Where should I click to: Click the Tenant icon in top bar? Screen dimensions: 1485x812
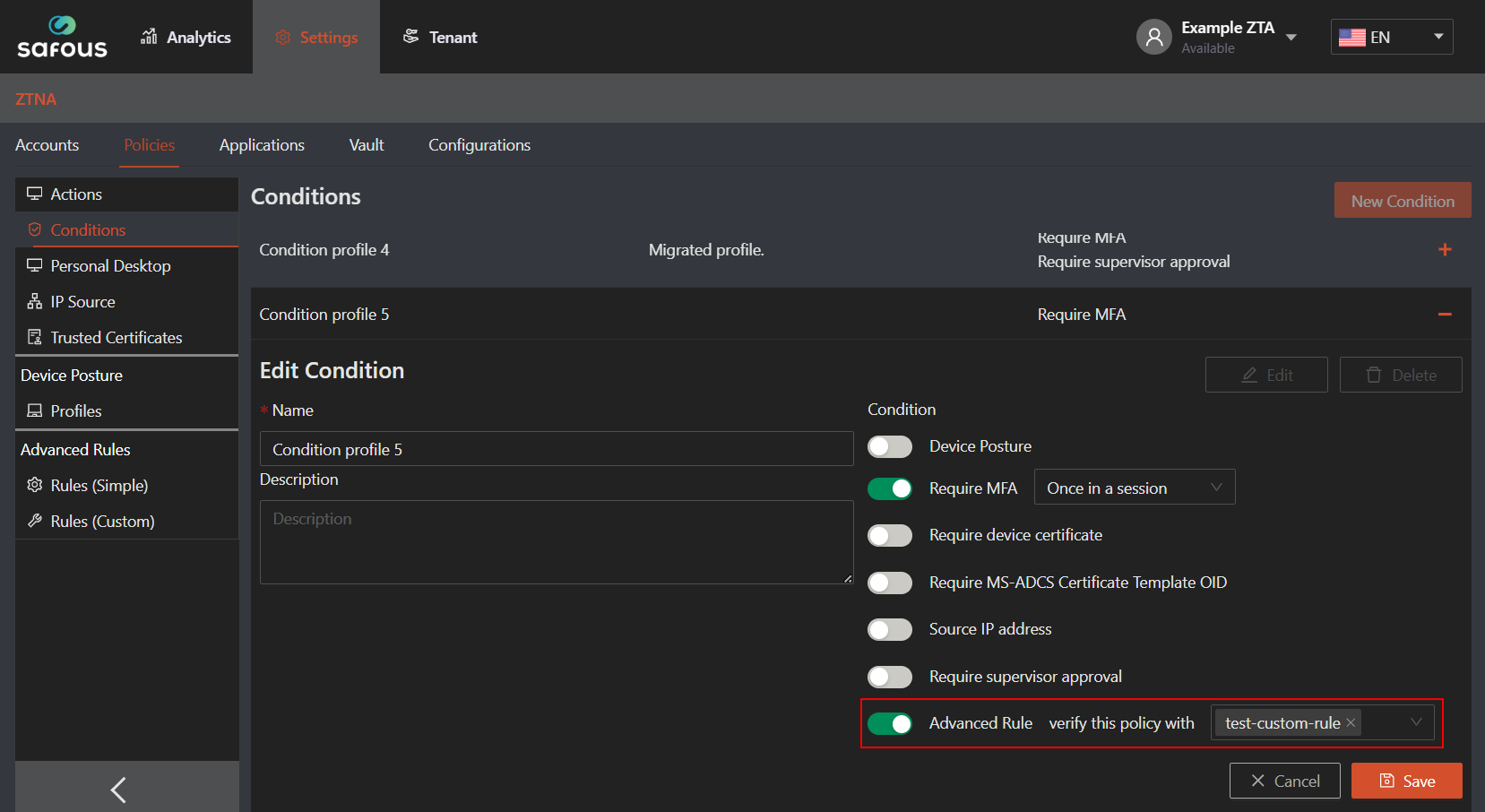(x=410, y=37)
